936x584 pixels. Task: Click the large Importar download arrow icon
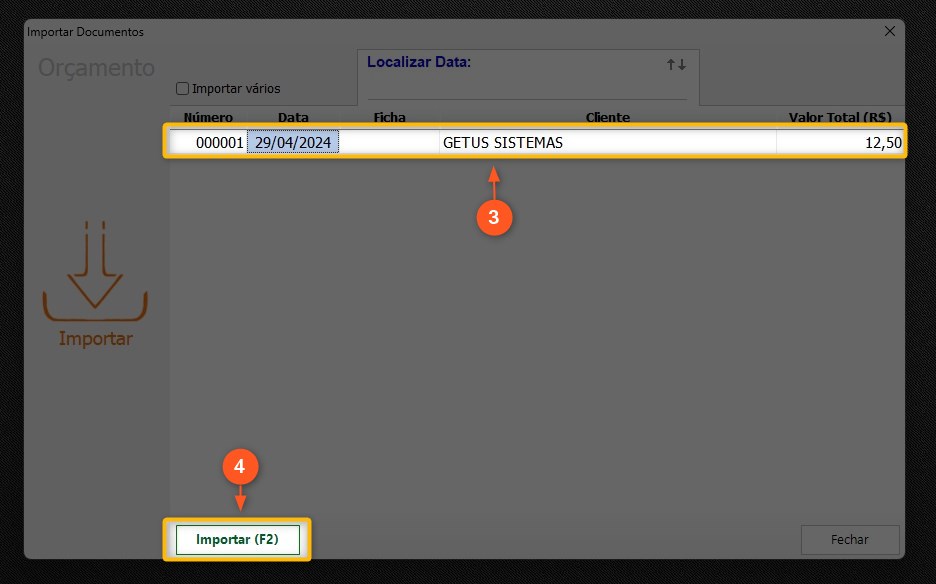pos(95,273)
